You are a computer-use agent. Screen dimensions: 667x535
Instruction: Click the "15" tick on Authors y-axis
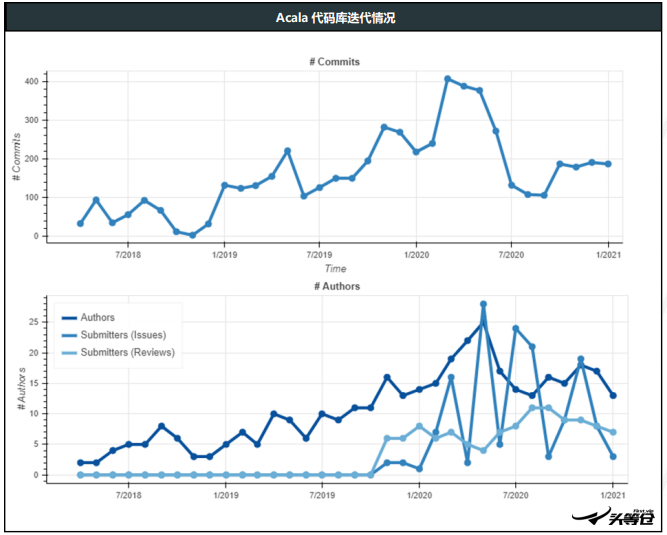(x=34, y=383)
